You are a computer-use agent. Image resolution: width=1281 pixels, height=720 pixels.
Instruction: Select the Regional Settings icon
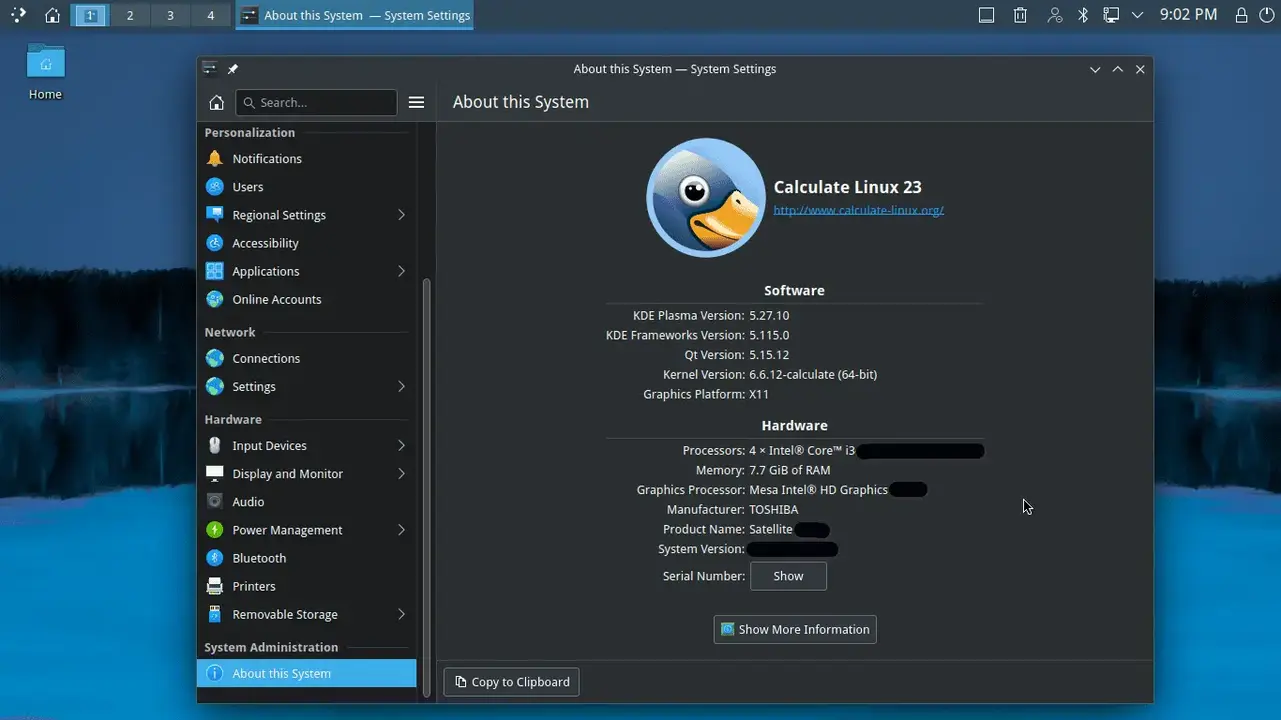214,214
